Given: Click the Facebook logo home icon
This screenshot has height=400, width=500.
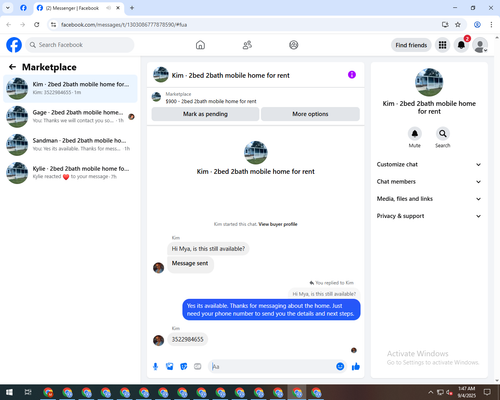Looking at the screenshot, I should (14, 45).
